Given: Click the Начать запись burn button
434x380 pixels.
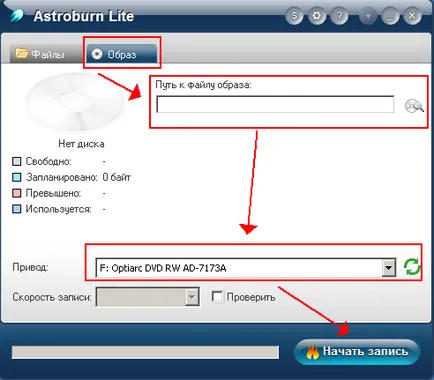Looking at the screenshot, I should tap(357, 352).
